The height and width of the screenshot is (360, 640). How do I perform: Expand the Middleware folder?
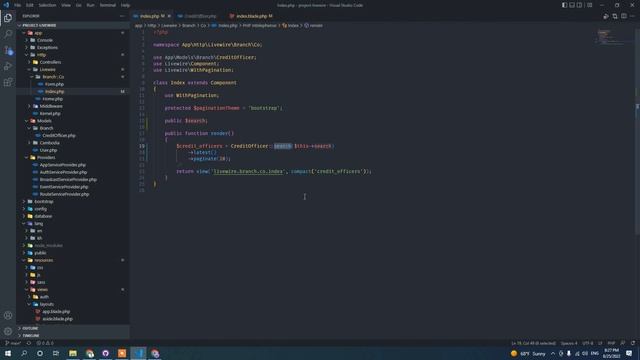click(x=51, y=106)
